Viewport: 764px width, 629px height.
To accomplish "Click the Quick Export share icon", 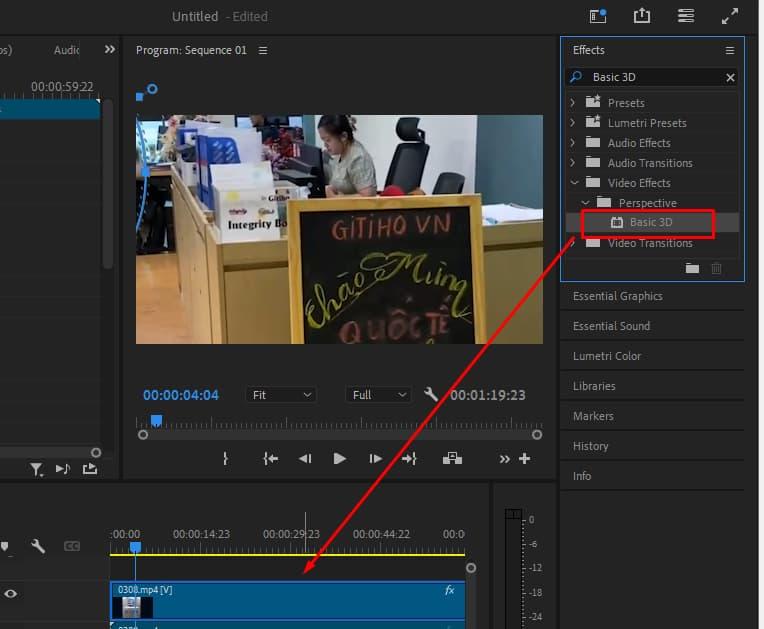I will point(642,16).
